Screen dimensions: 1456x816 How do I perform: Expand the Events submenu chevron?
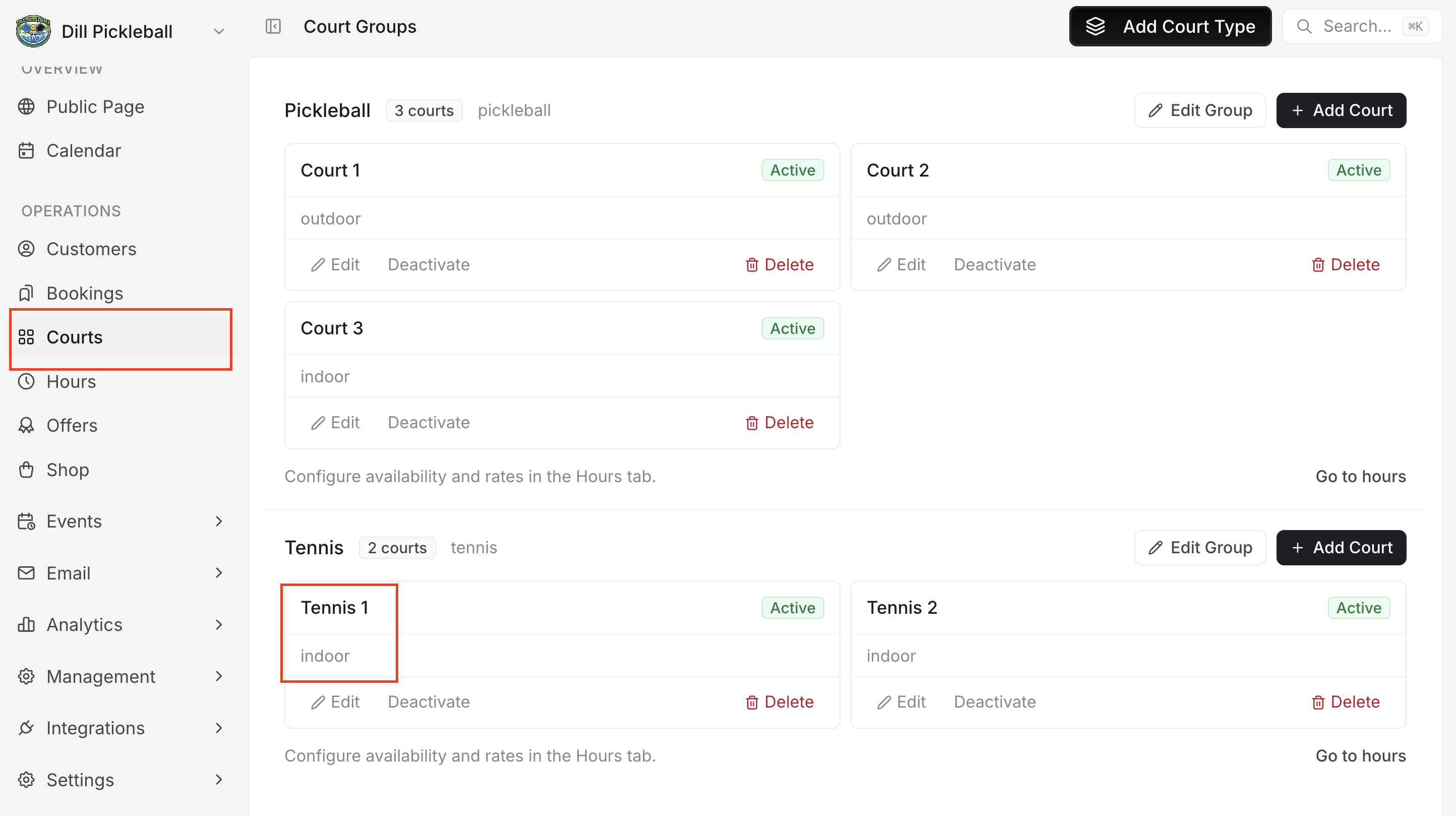click(x=219, y=521)
